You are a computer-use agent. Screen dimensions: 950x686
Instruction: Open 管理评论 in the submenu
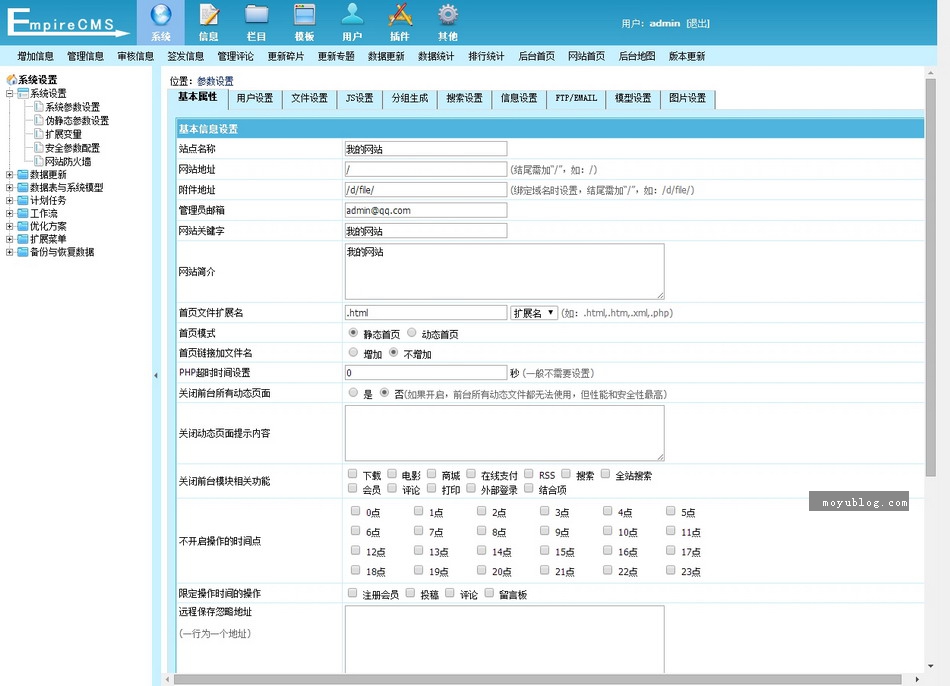click(x=236, y=56)
